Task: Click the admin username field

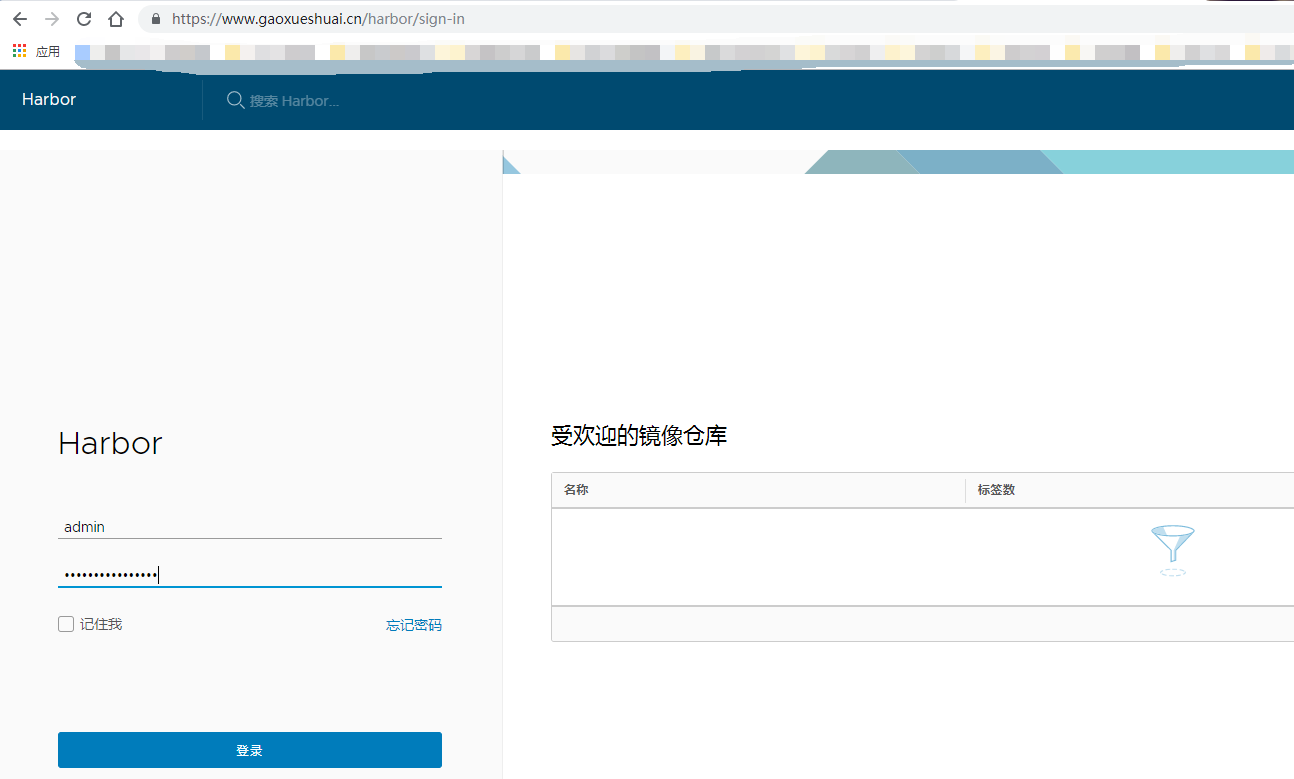Action: (x=250, y=527)
